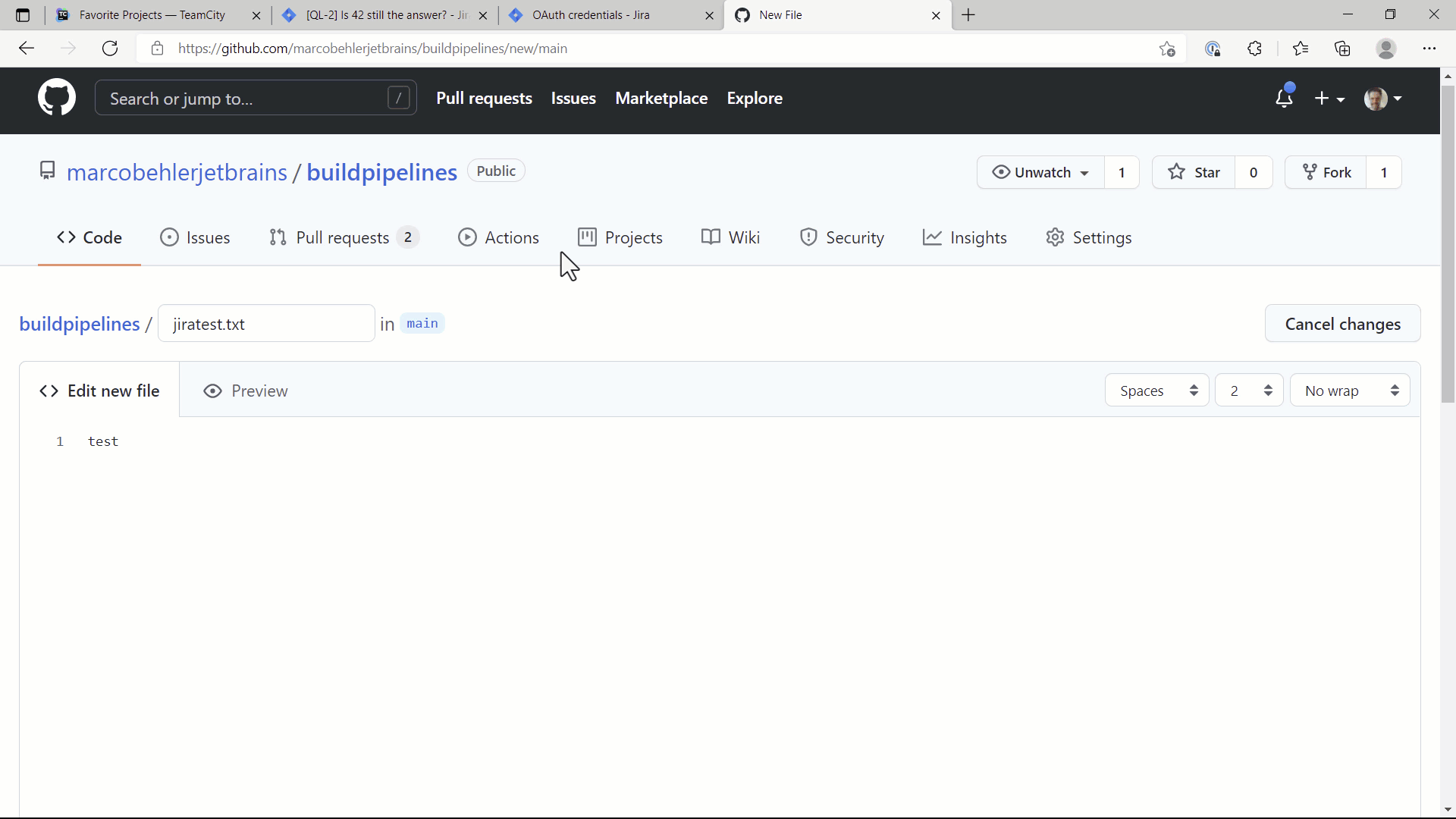Click the Cancel changes button

1342,323
